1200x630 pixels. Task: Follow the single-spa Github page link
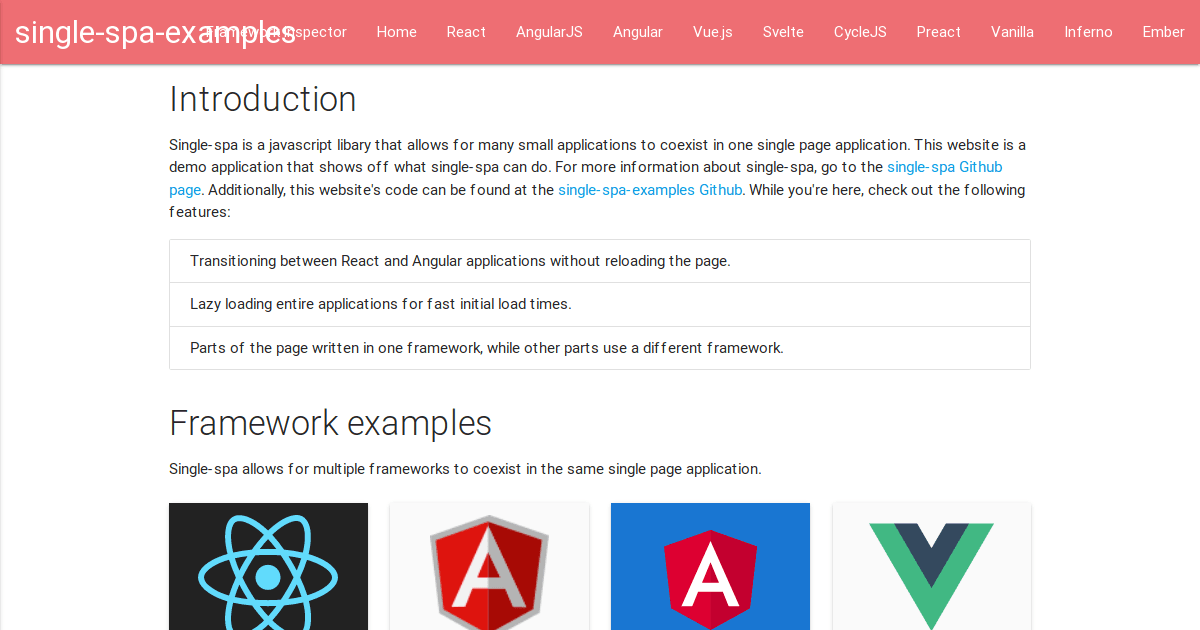click(x=944, y=166)
